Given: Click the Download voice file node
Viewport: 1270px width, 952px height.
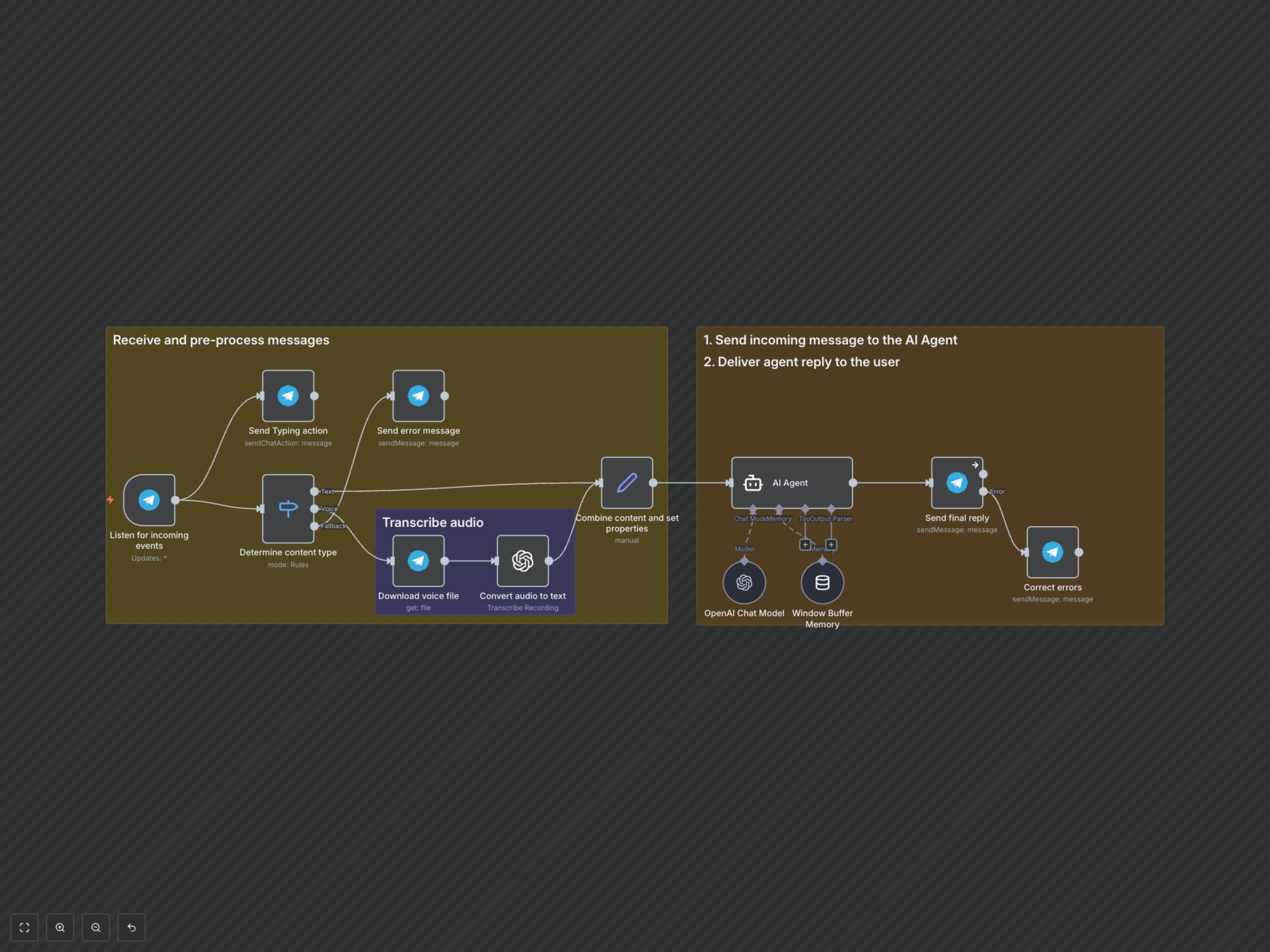Looking at the screenshot, I should [418, 561].
